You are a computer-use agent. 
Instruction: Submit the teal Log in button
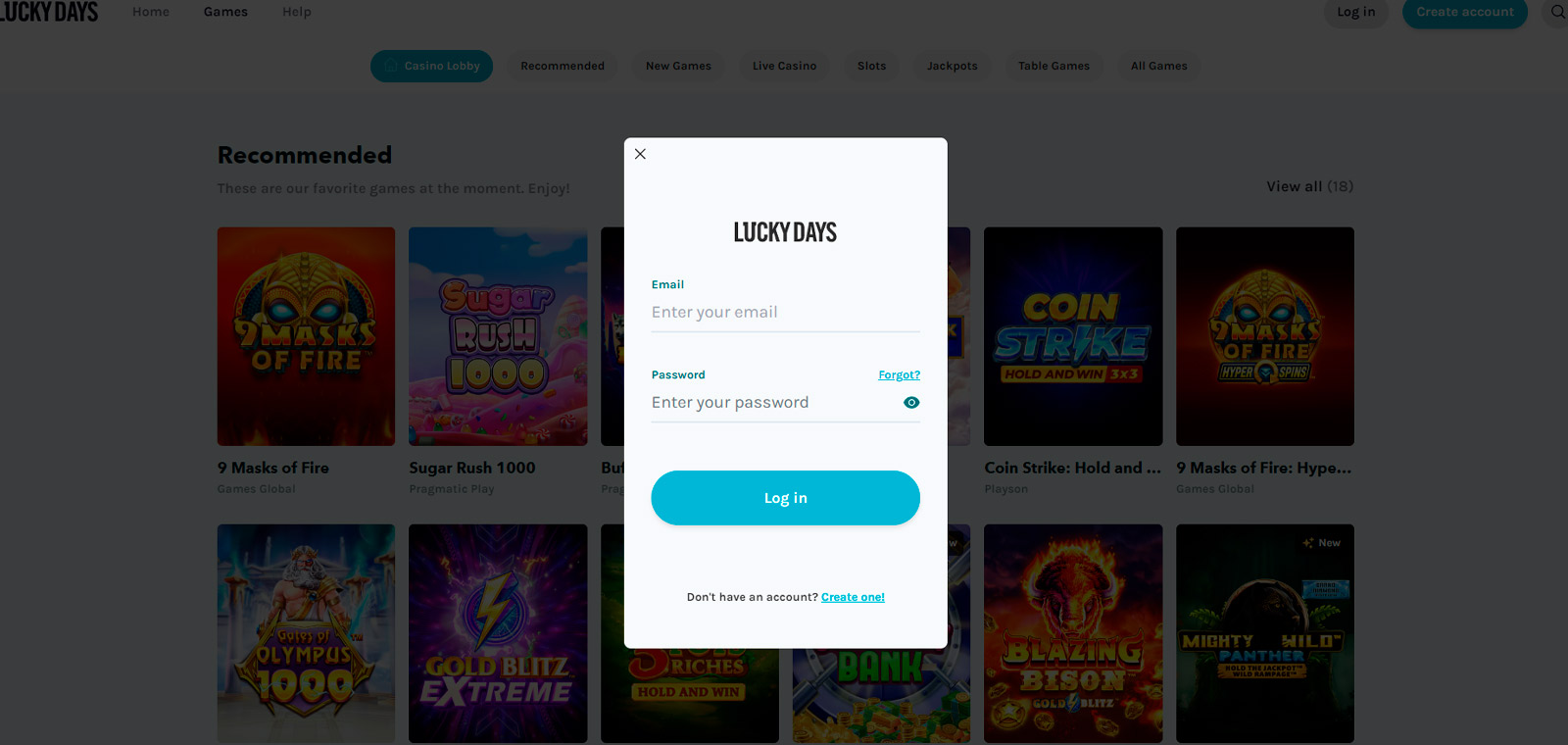coord(785,498)
